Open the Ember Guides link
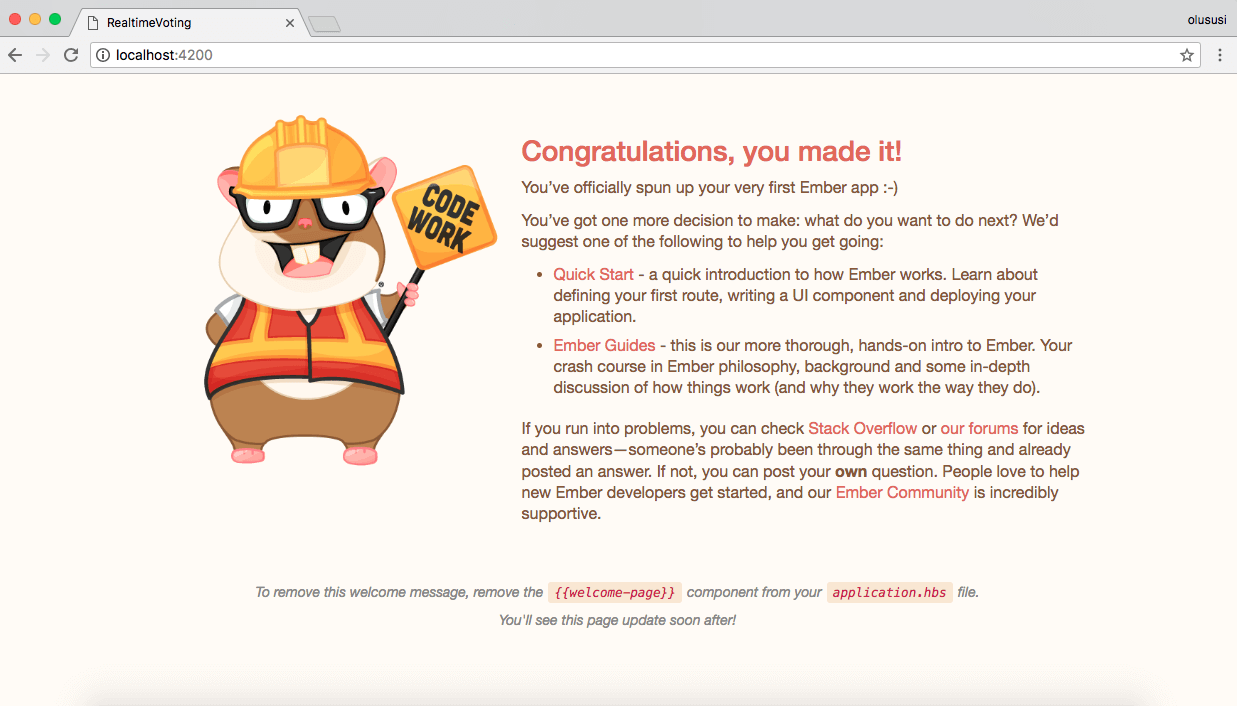1237x706 pixels. pos(604,345)
